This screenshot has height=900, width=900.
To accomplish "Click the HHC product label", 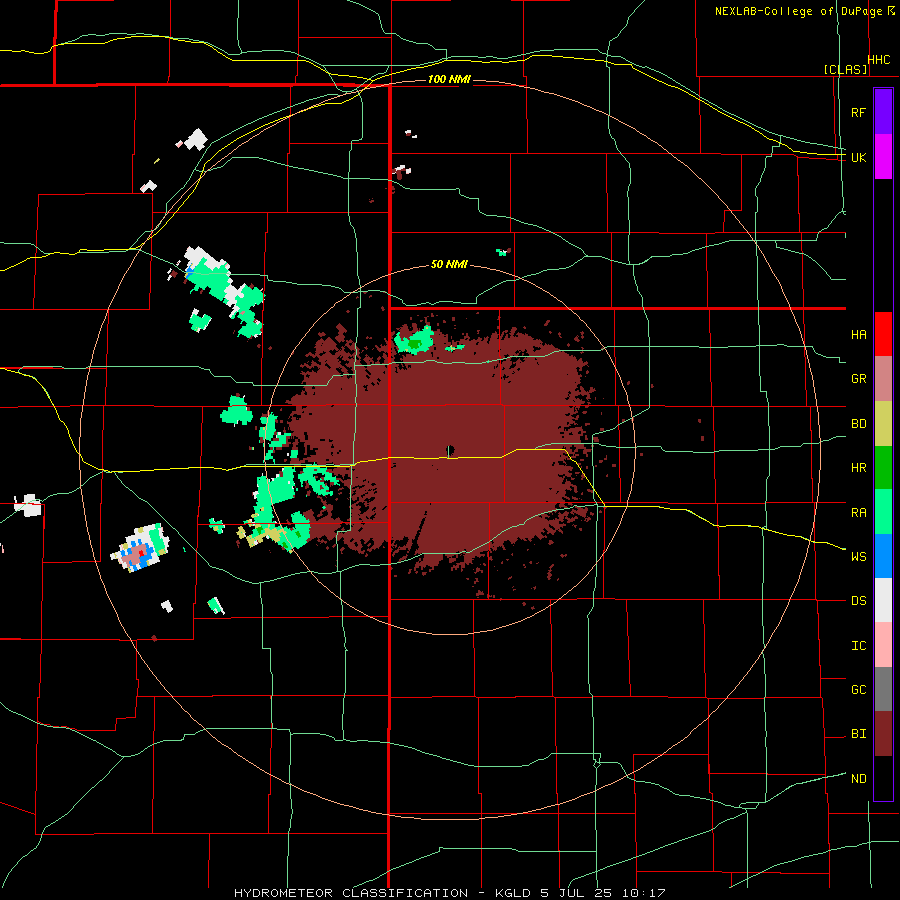I will pyautogui.click(x=879, y=60).
